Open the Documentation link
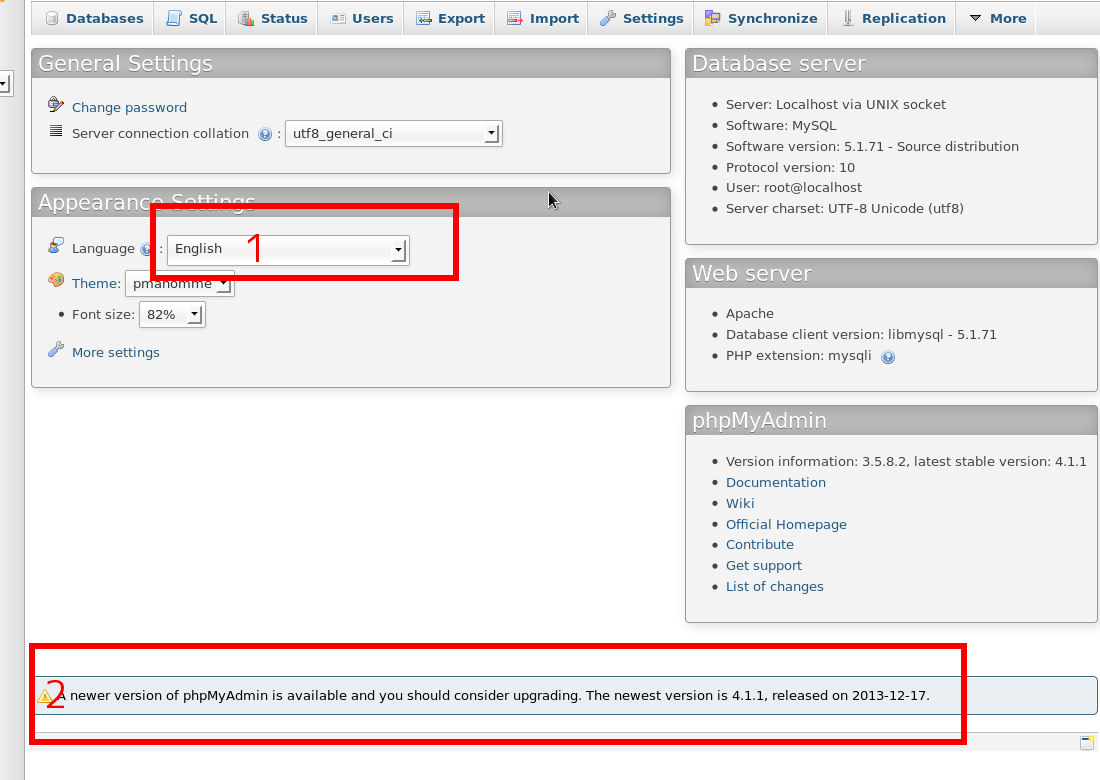 coord(775,482)
